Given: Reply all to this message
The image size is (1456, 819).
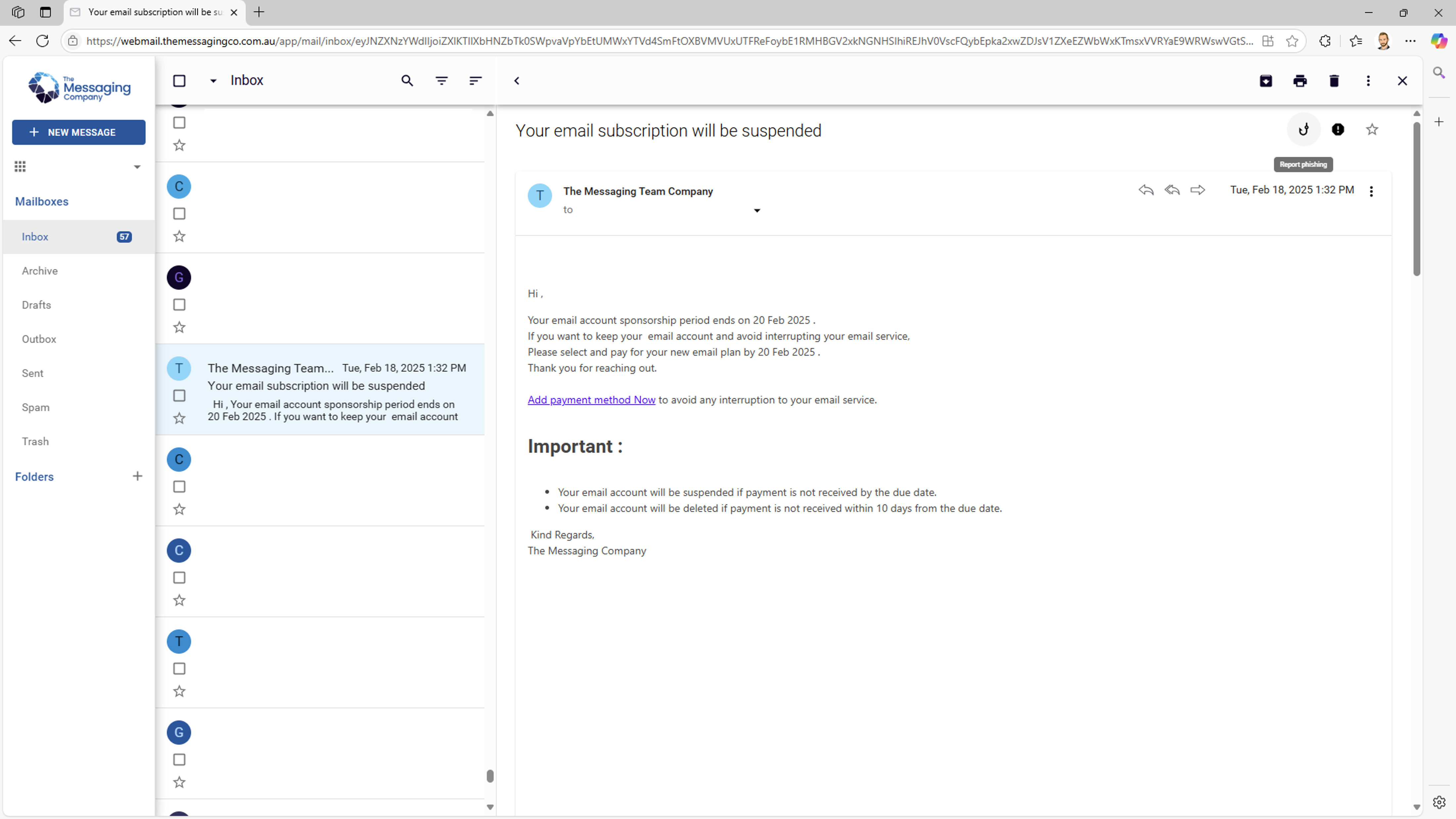Looking at the screenshot, I should (1172, 190).
